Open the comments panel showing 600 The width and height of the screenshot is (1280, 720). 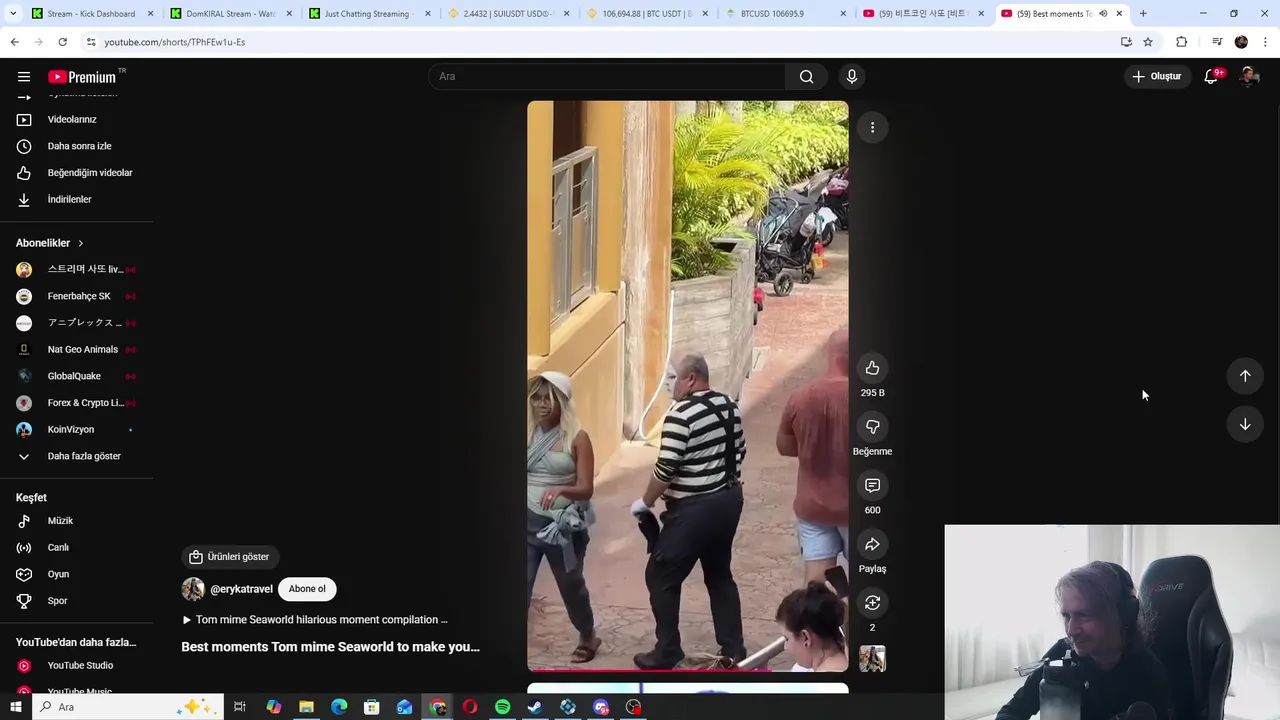[x=872, y=486]
